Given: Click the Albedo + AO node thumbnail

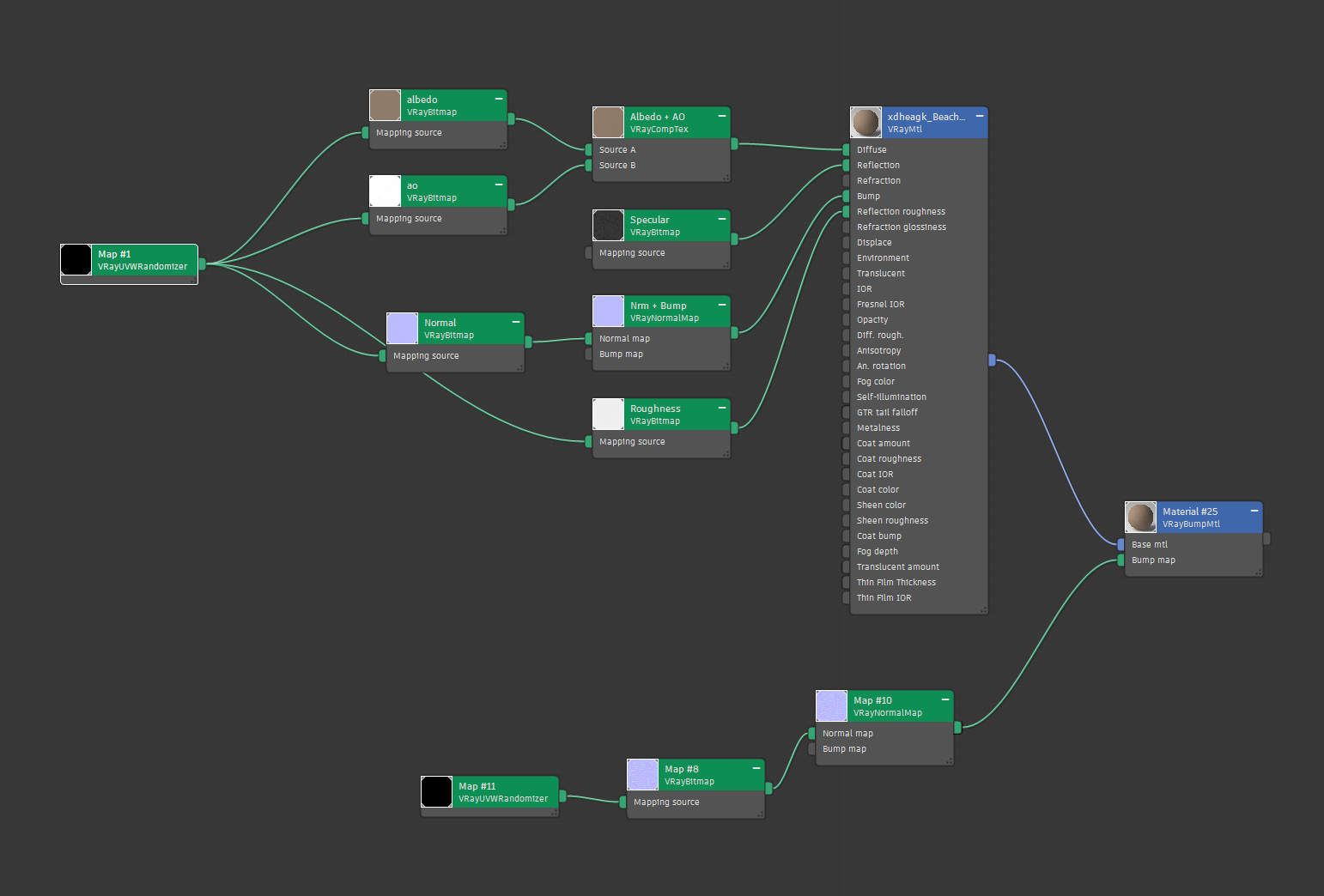Looking at the screenshot, I should tap(608, 123).
